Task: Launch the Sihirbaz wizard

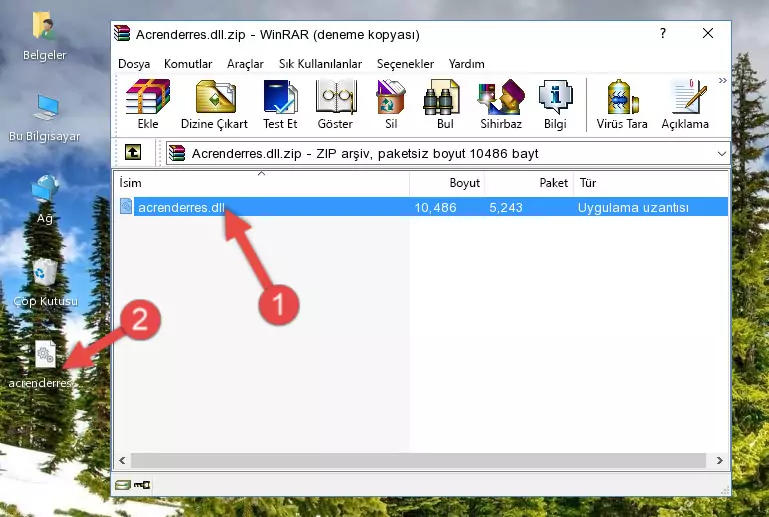Action: 501,104
